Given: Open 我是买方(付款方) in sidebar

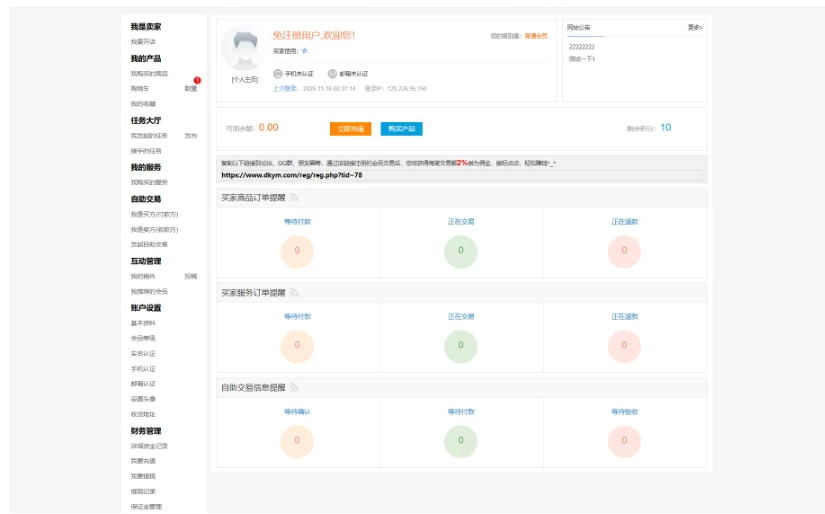Looking at the screenshot, I should click(x=154, y=215).
